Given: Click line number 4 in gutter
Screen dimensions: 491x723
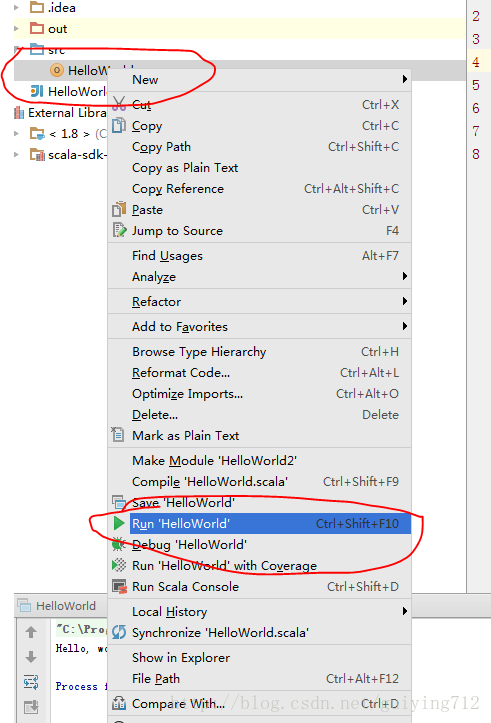Looking at the screenshot, I should [x=476, y=62].
